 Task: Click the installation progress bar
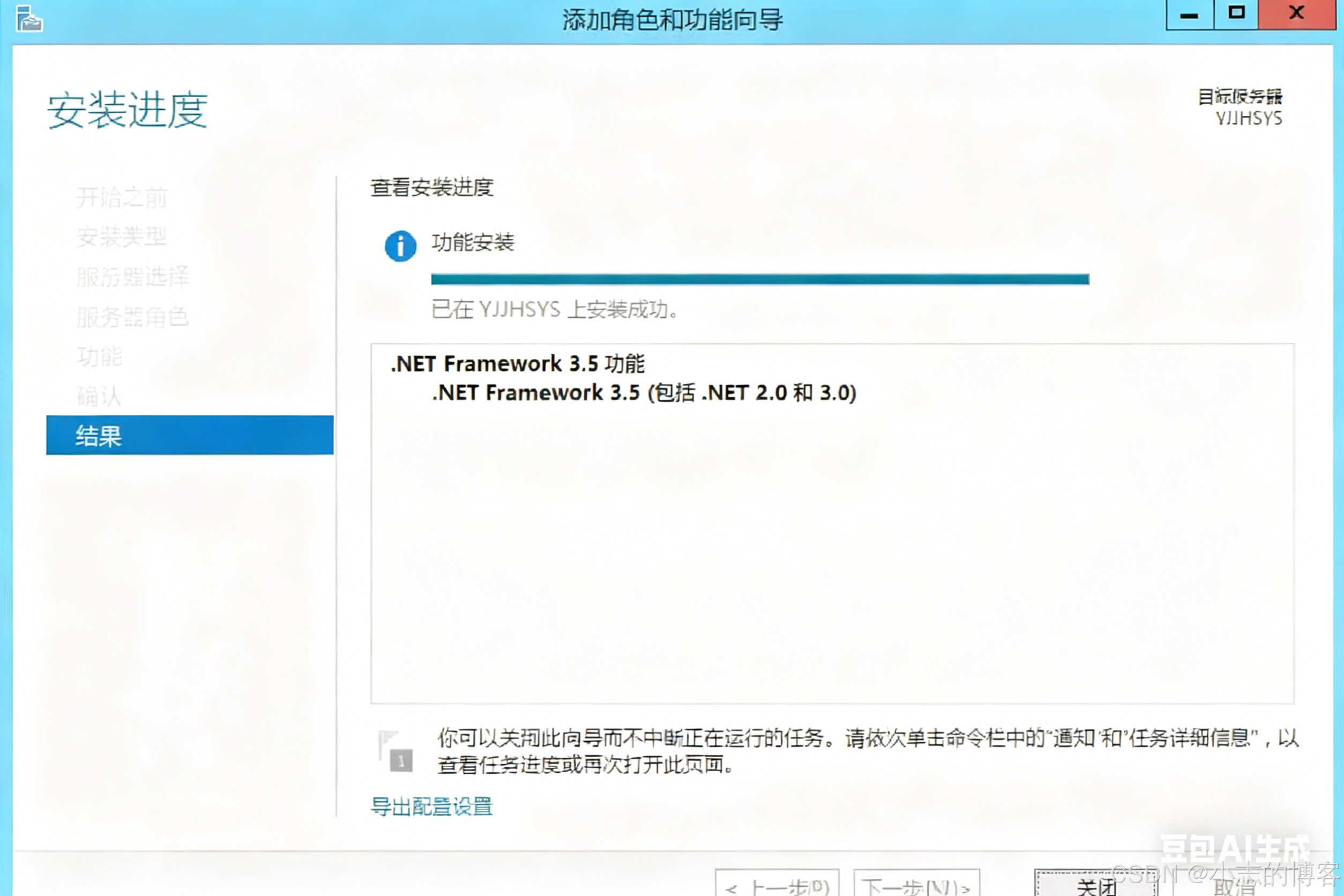tap(759, 279)
